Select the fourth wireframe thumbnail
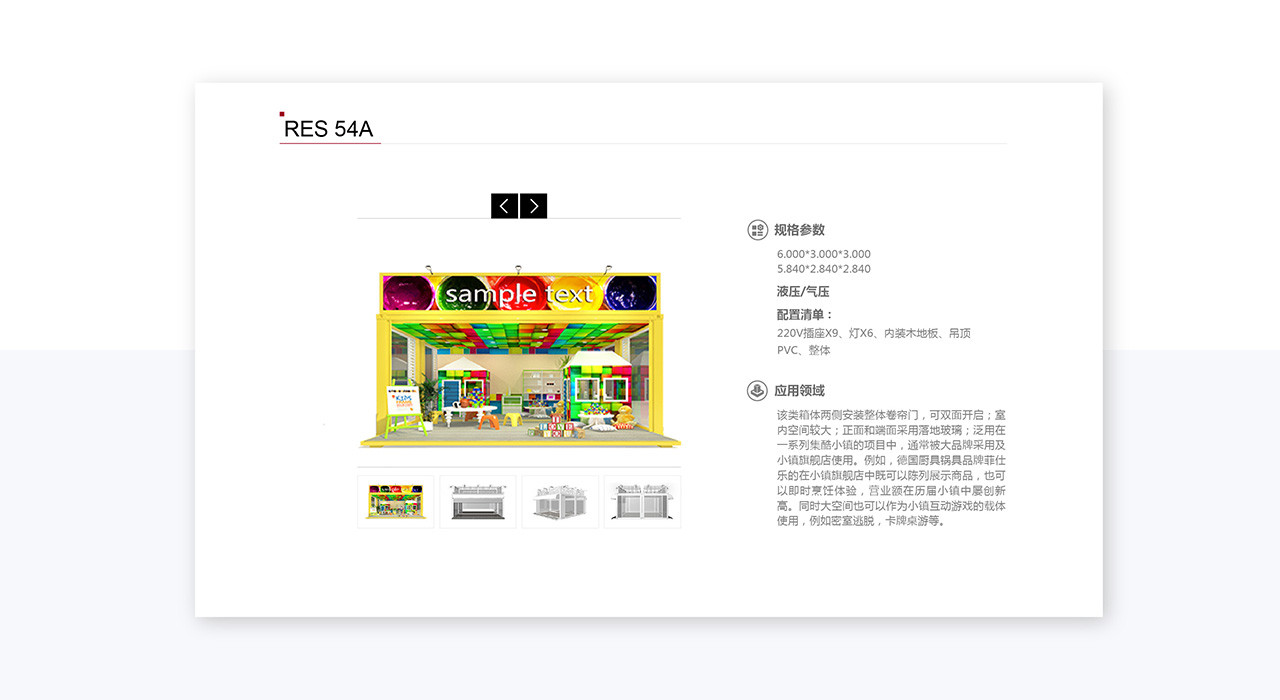Screen dimensions: 1280x700 coord(642,502)
